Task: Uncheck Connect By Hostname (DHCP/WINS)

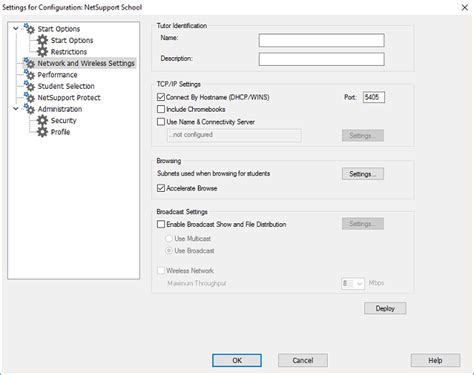Action: point(161,97)
